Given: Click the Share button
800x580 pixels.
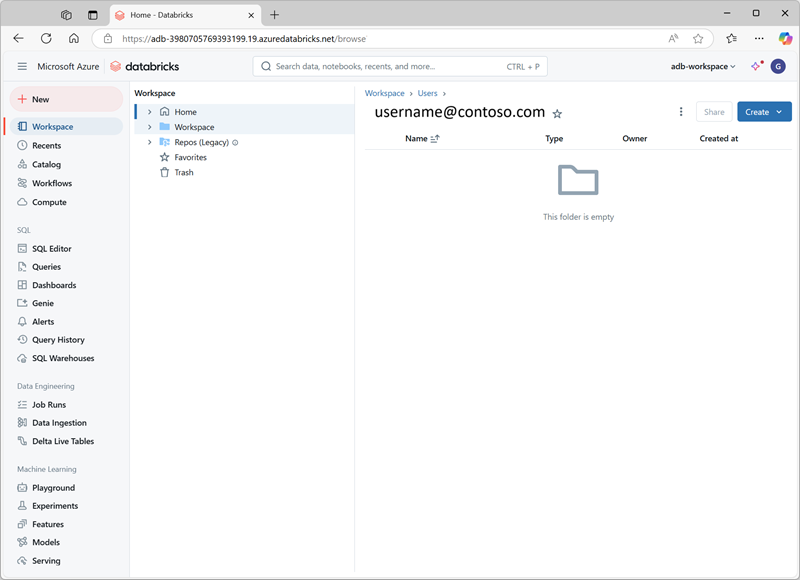Looking at the screenshot, I should pyautogui.click(x=715, y=113).
